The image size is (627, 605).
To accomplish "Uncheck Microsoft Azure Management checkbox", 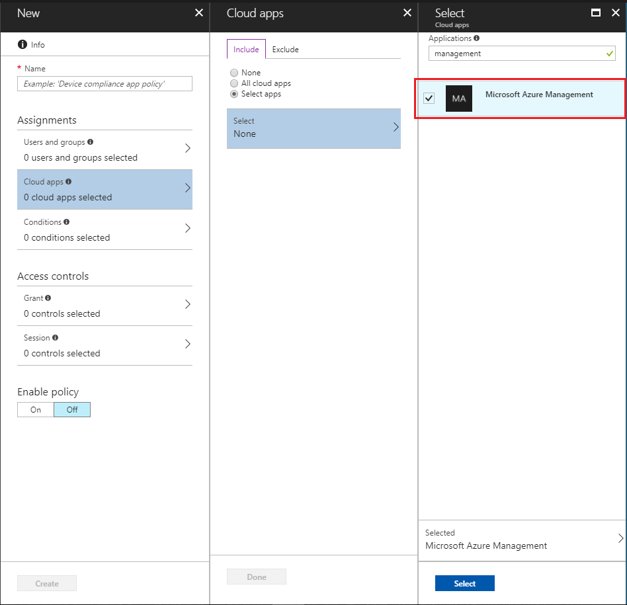I will (x=429, y=98).
